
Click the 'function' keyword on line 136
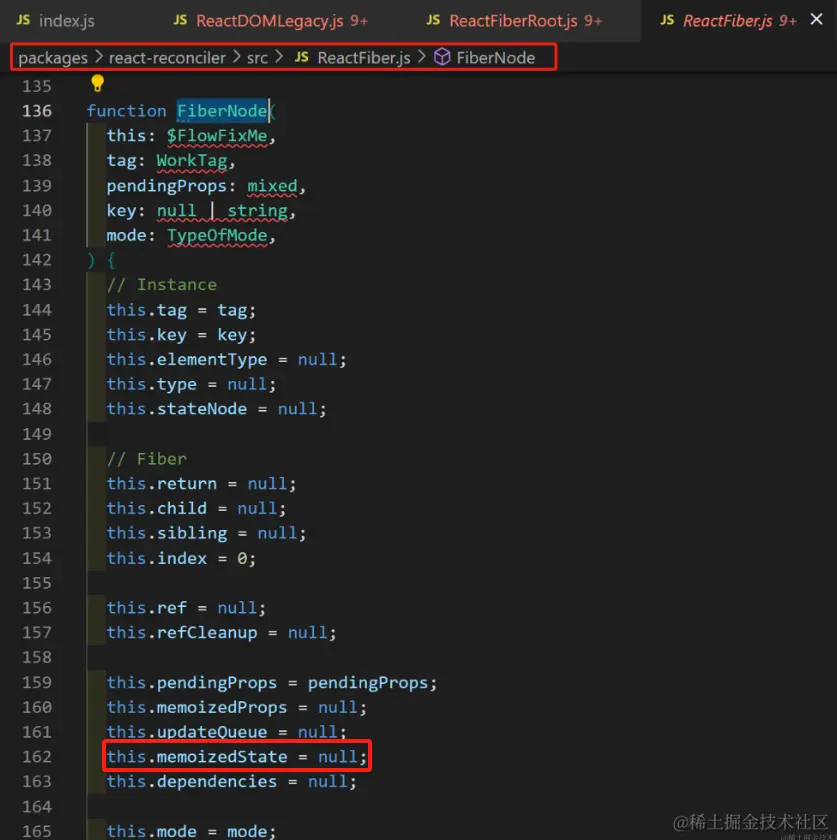(126, 111)
